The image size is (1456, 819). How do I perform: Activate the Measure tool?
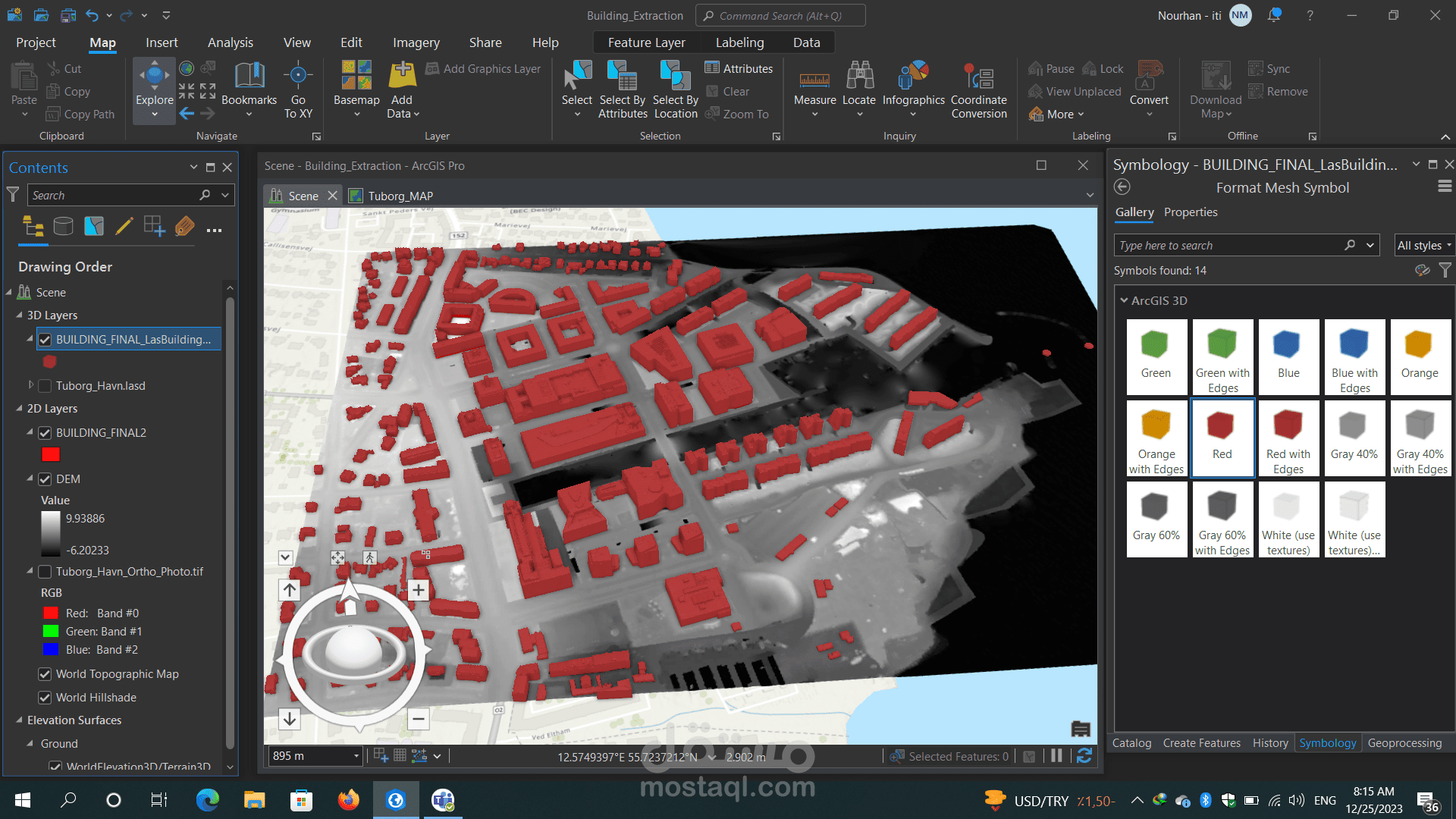[x=814, y=89]
